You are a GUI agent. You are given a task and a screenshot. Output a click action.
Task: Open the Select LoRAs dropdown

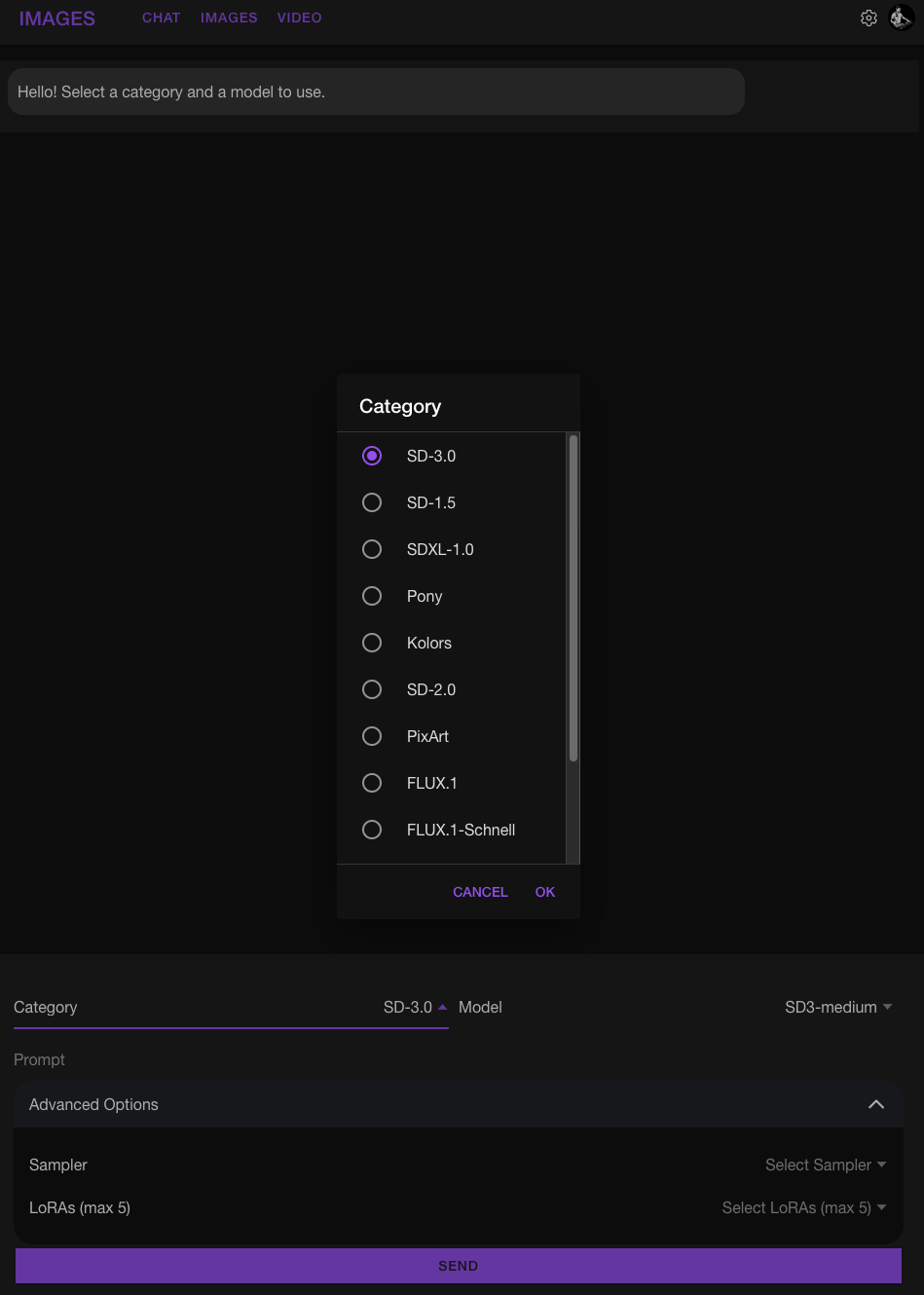pos(804,1207)
